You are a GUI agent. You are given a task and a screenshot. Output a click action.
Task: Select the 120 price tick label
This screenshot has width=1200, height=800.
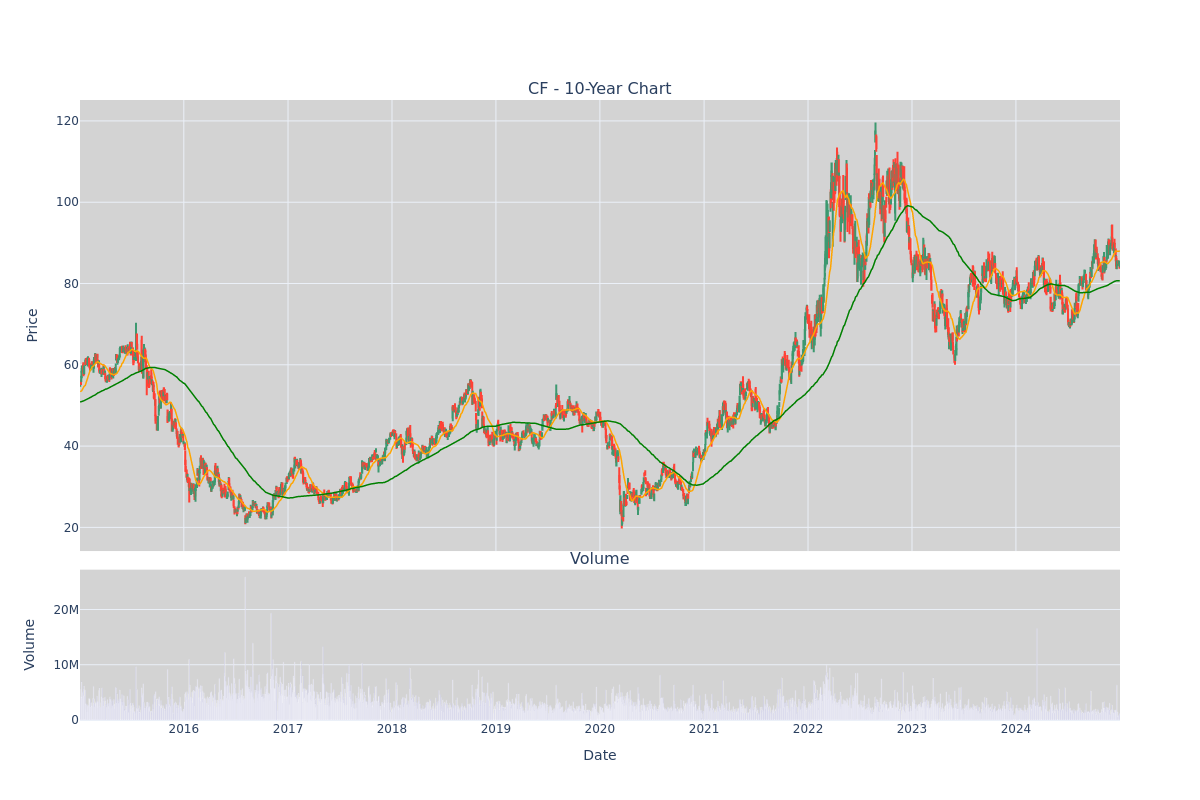(67, 121)
